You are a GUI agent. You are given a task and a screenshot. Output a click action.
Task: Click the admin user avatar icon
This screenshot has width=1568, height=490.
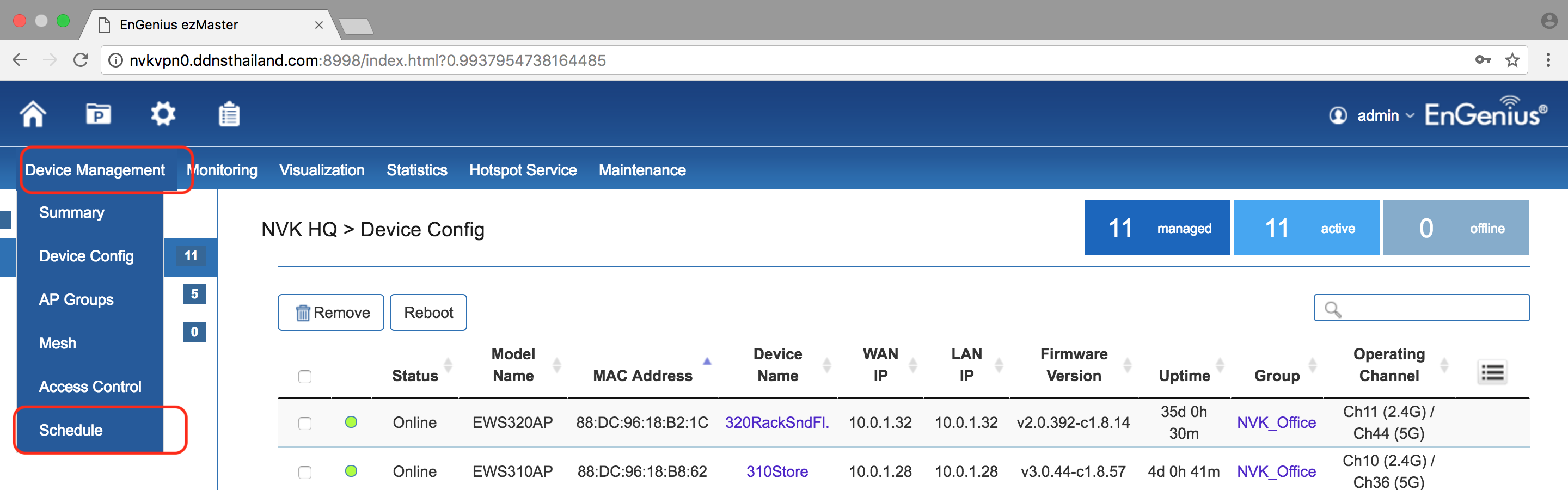click(1337, 115)
